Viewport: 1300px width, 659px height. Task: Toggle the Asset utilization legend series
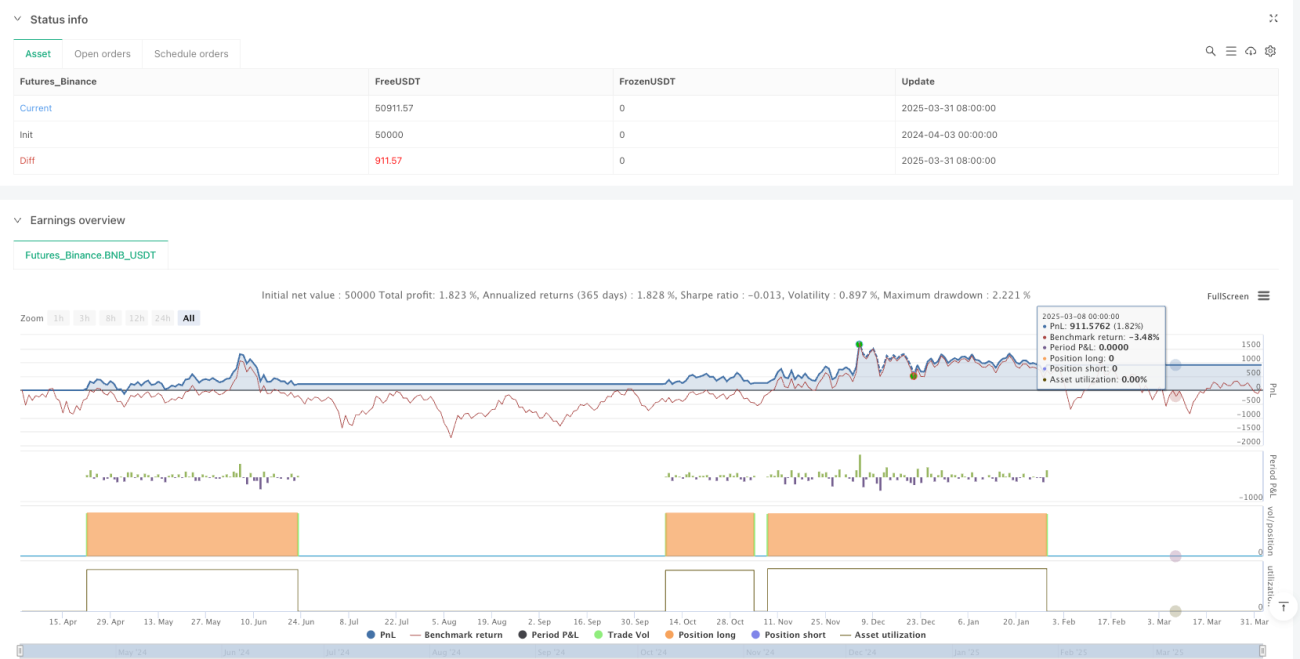[x=883, y=635]
